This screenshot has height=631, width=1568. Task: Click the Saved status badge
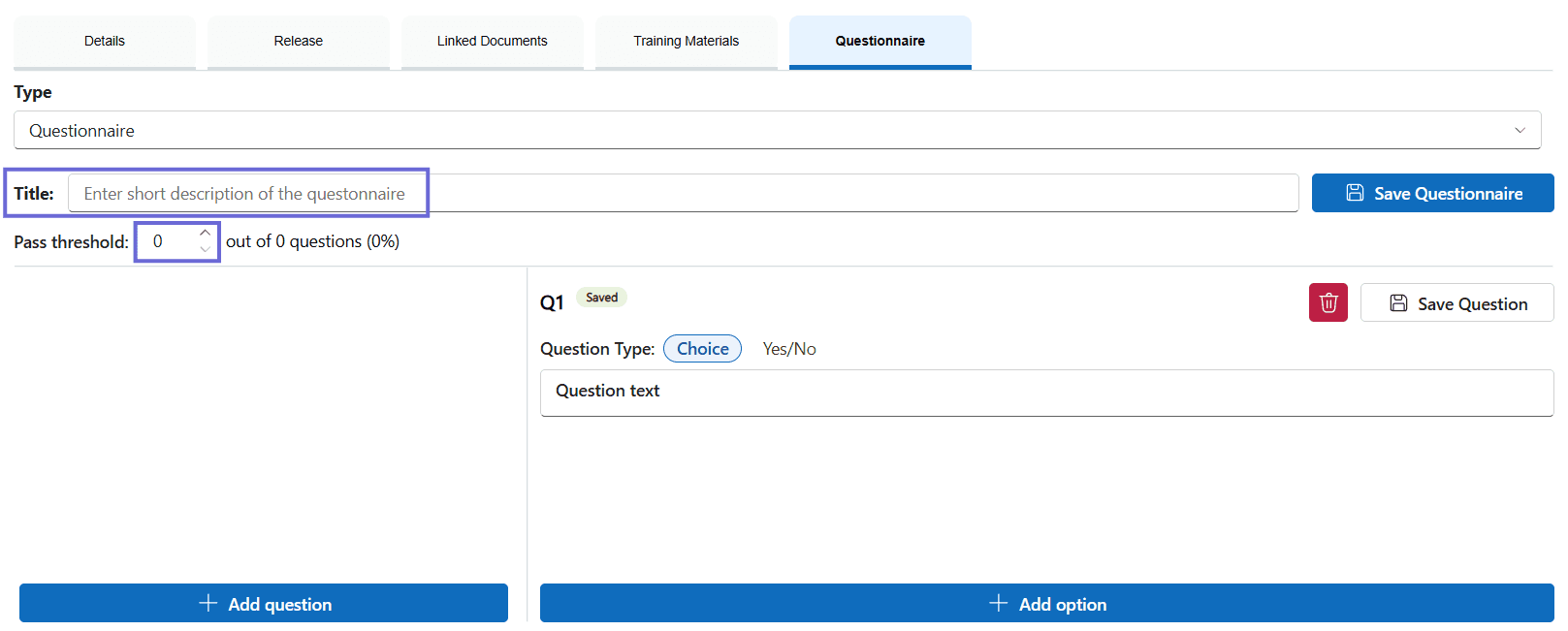[601, 298]
